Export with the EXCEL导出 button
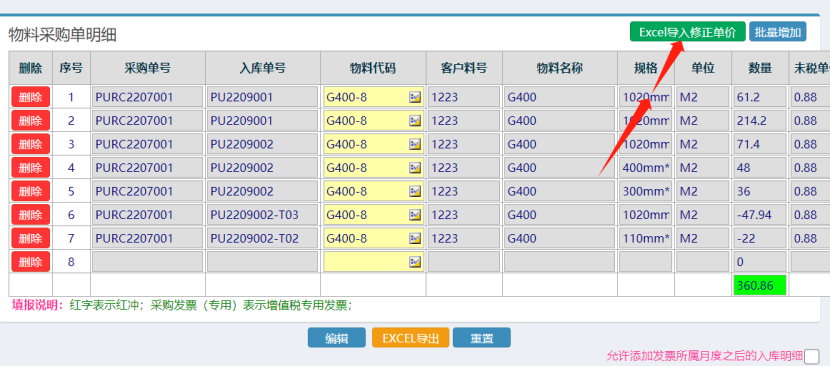 coord(410,338)
